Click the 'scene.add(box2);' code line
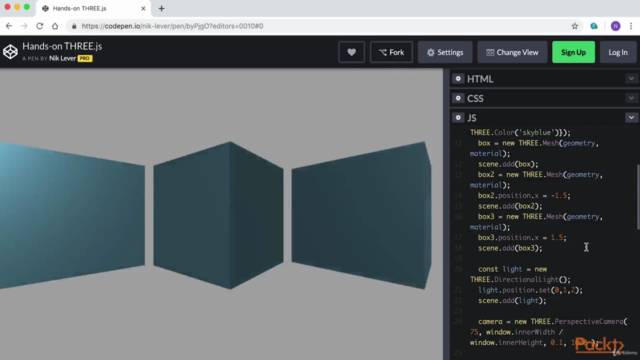This screenshot has width=640, height=360. 510,206
